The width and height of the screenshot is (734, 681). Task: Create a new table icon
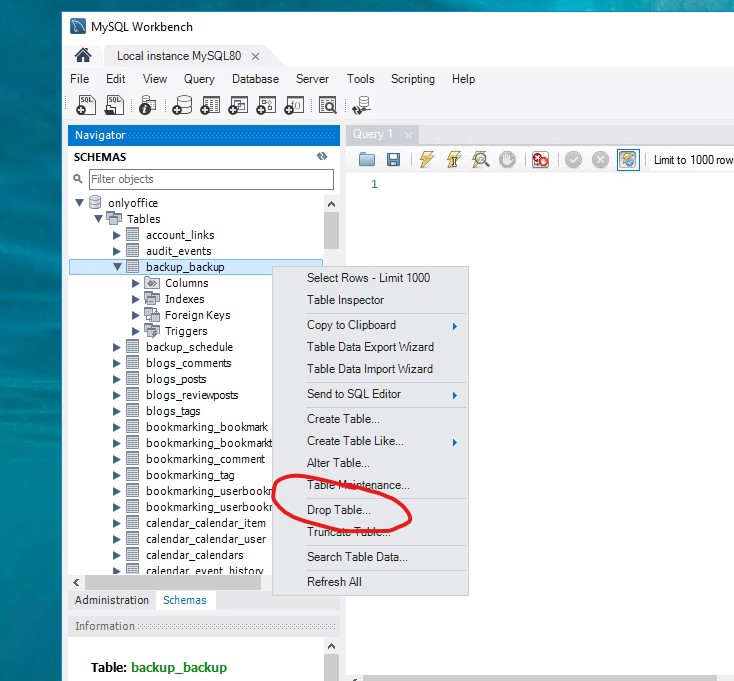click(x=210, y=105)
